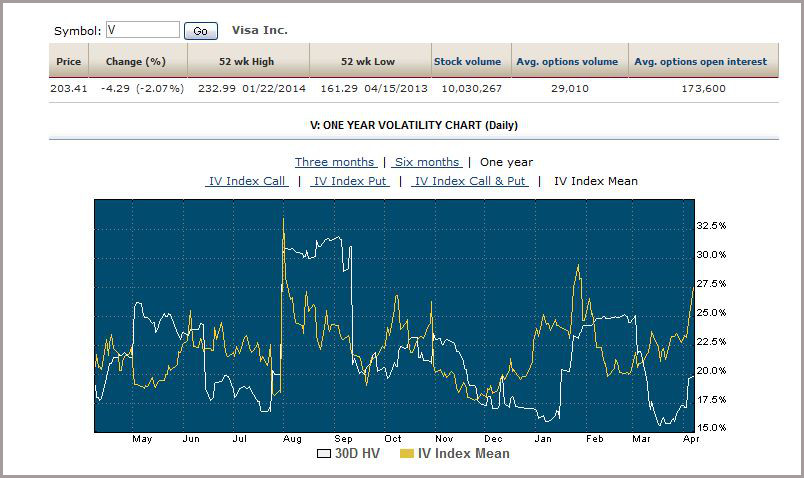804x478 pixels.
Task: Click the Symbol: field label
Action: (77, 31)
